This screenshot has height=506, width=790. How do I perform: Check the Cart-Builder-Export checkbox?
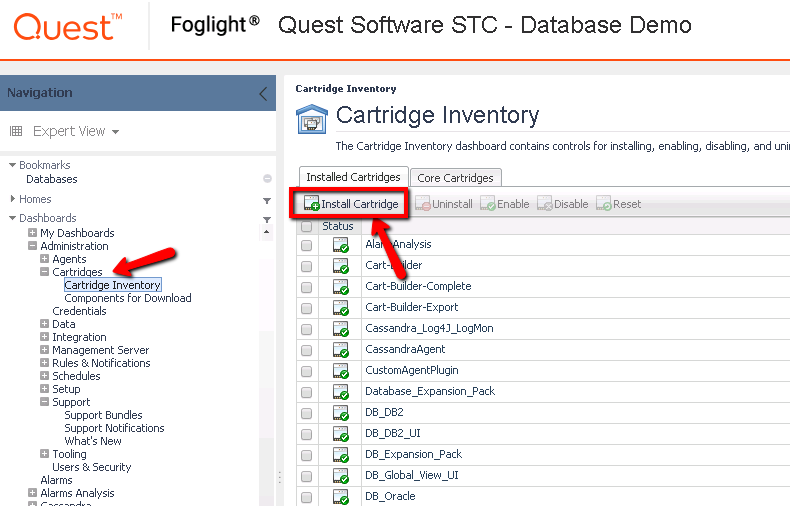pyautogui.click(x=306, y=308)
